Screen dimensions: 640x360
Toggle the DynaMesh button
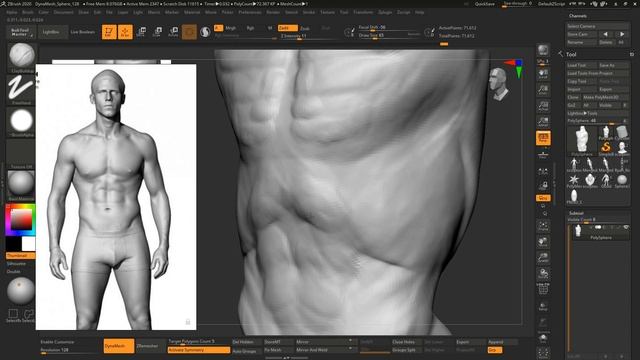119,346
